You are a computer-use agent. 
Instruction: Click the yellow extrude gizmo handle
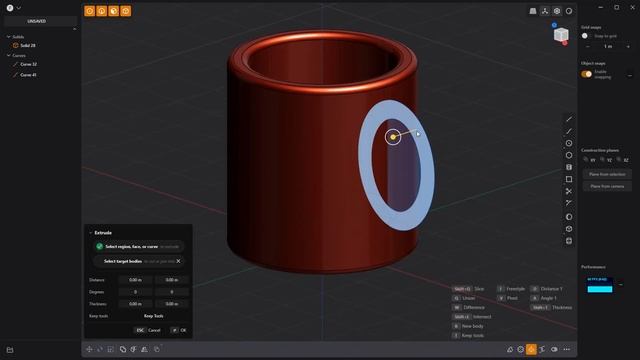coord(393,137)
